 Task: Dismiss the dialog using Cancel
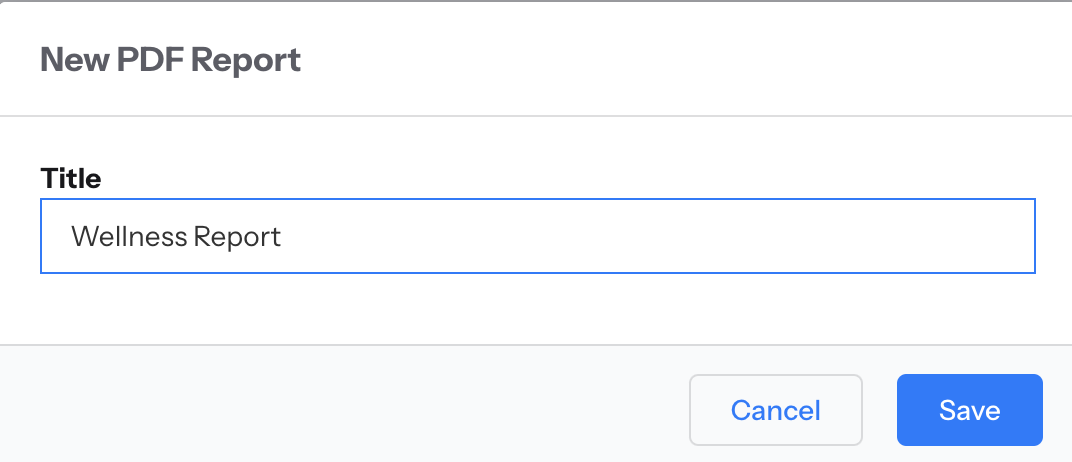[x=776, y=410]
